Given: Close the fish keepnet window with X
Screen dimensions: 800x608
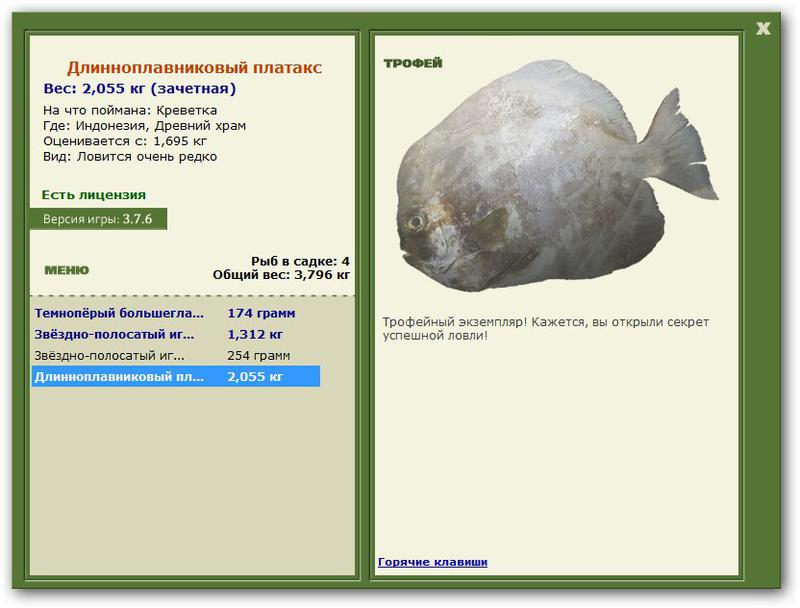Looking at the screenshot, I should tap(763, 29).
